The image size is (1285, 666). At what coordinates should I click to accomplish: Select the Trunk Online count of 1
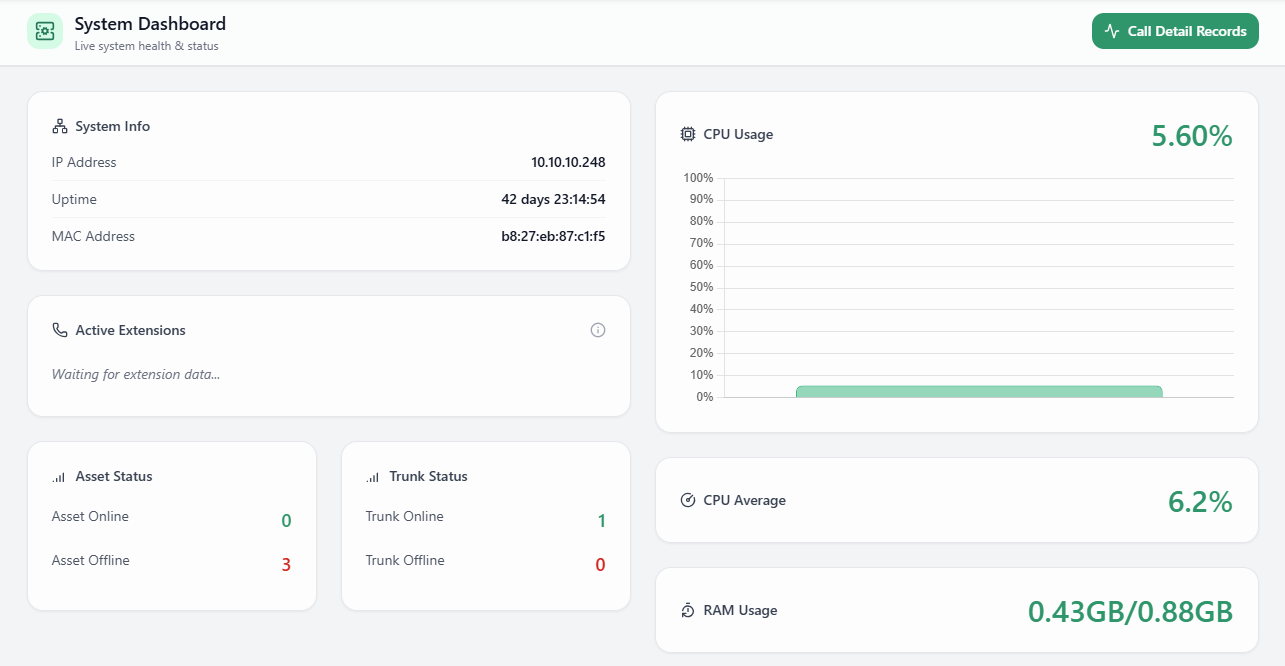click(x=601, y=520)
